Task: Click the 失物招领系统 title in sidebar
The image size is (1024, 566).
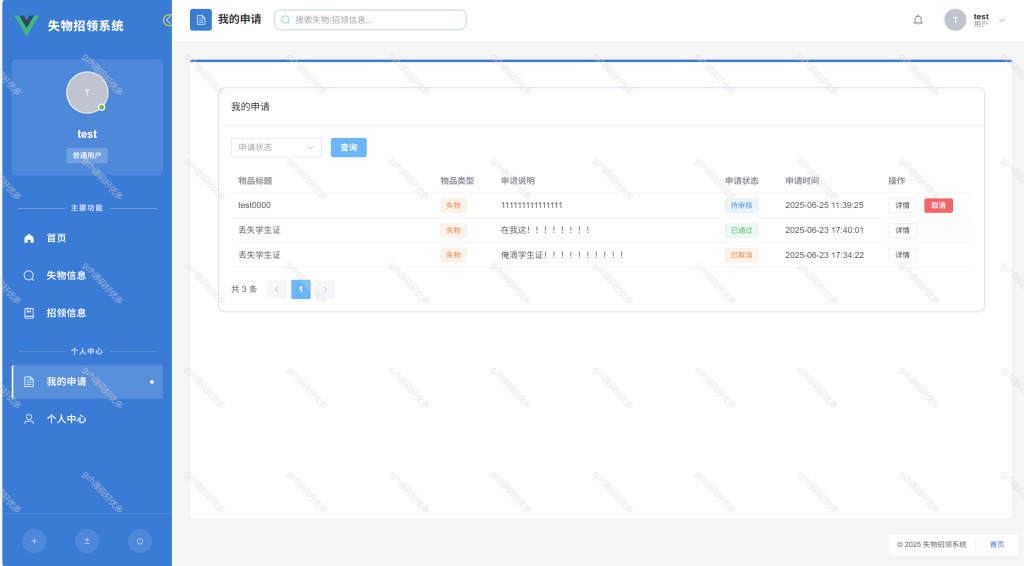Action: coord(86,26)
